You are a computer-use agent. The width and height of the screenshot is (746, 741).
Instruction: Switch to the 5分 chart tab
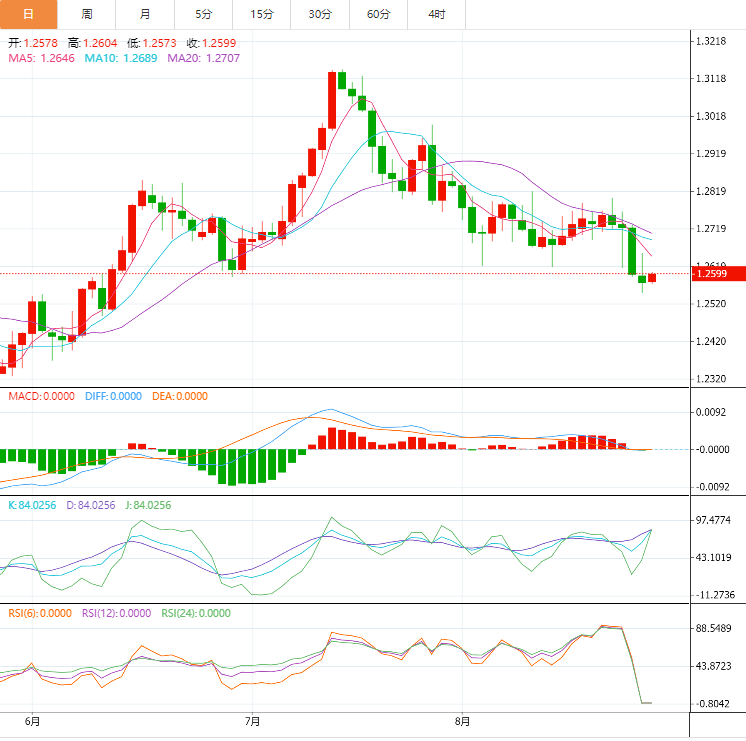coord(204,14)
